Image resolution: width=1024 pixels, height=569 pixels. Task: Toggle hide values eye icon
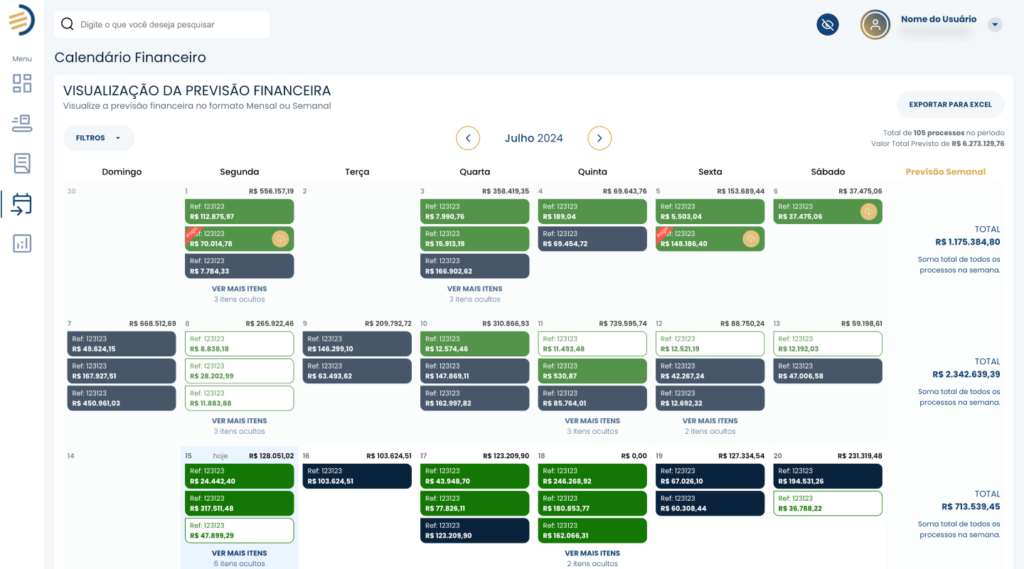point(827,25)
